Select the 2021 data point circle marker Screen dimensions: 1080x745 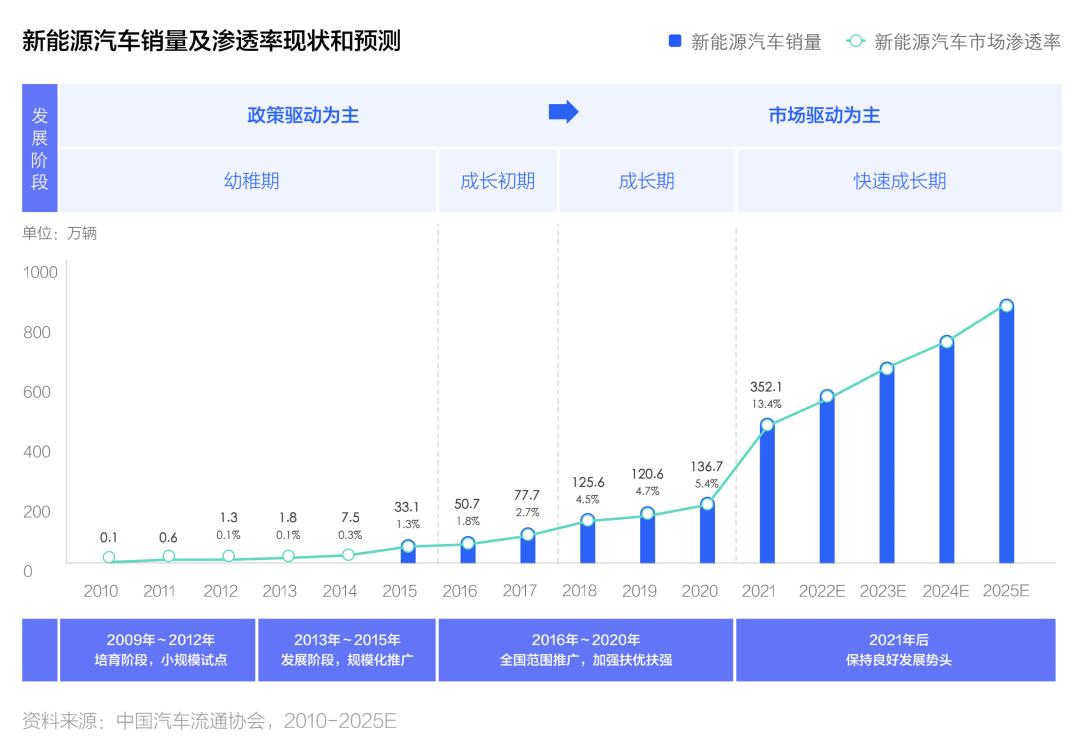pyautogui.click(x=767, y=425)
